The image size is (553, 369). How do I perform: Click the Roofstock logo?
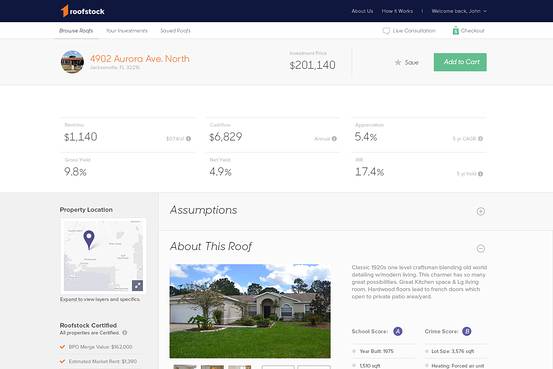point(83,11)
